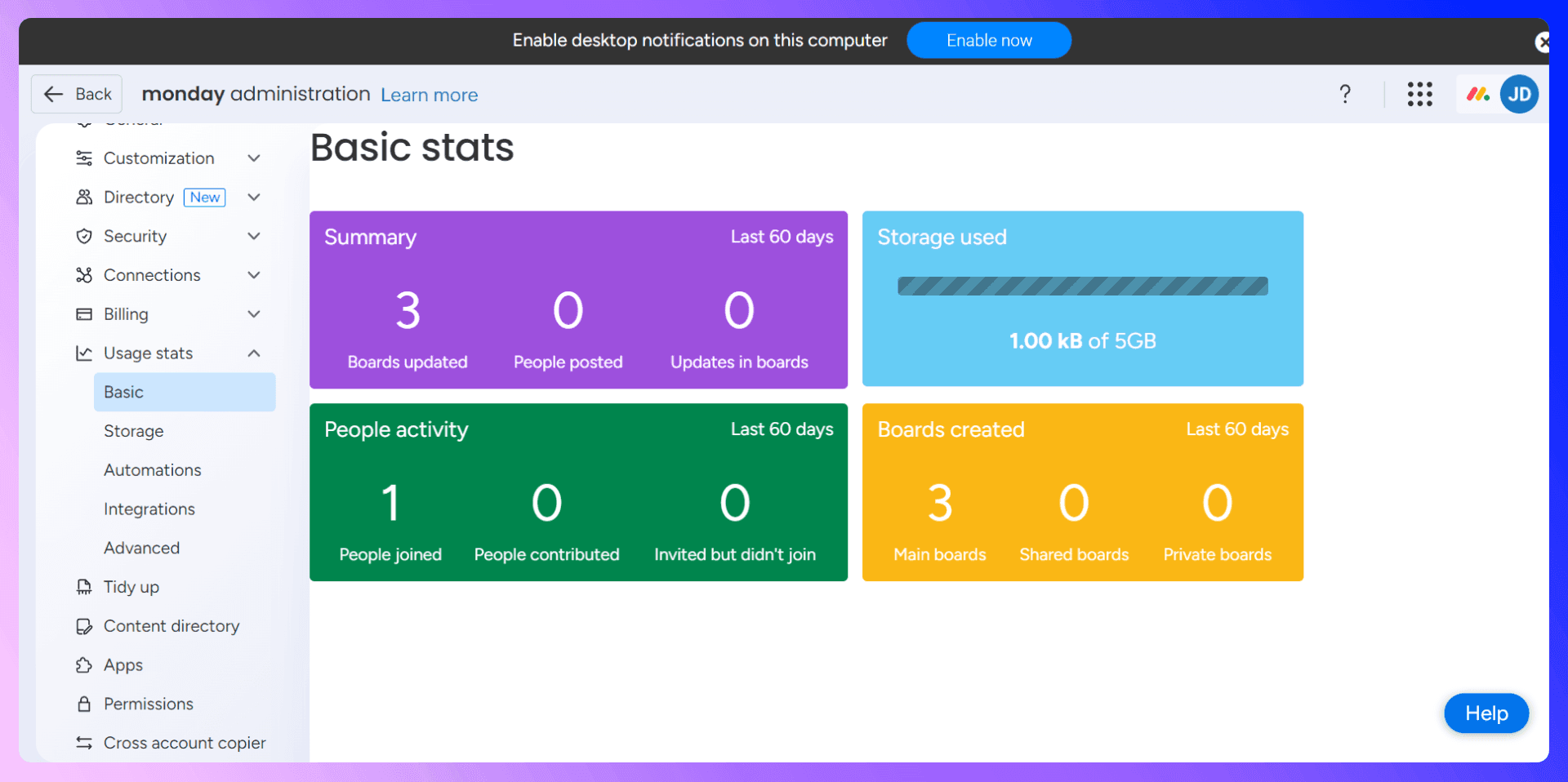Dismiss the desktop notifications banner
The height and width of the screenshot is (782, 1568).
(x=1543, y=42)
